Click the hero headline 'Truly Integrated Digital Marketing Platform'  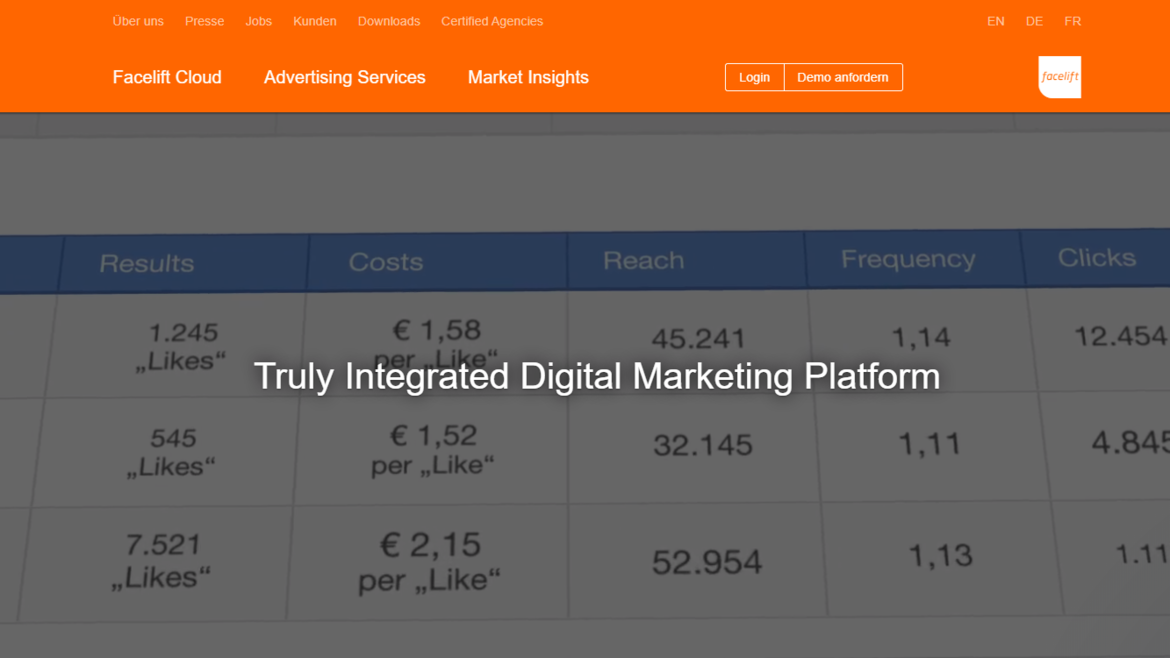(597, 376)
